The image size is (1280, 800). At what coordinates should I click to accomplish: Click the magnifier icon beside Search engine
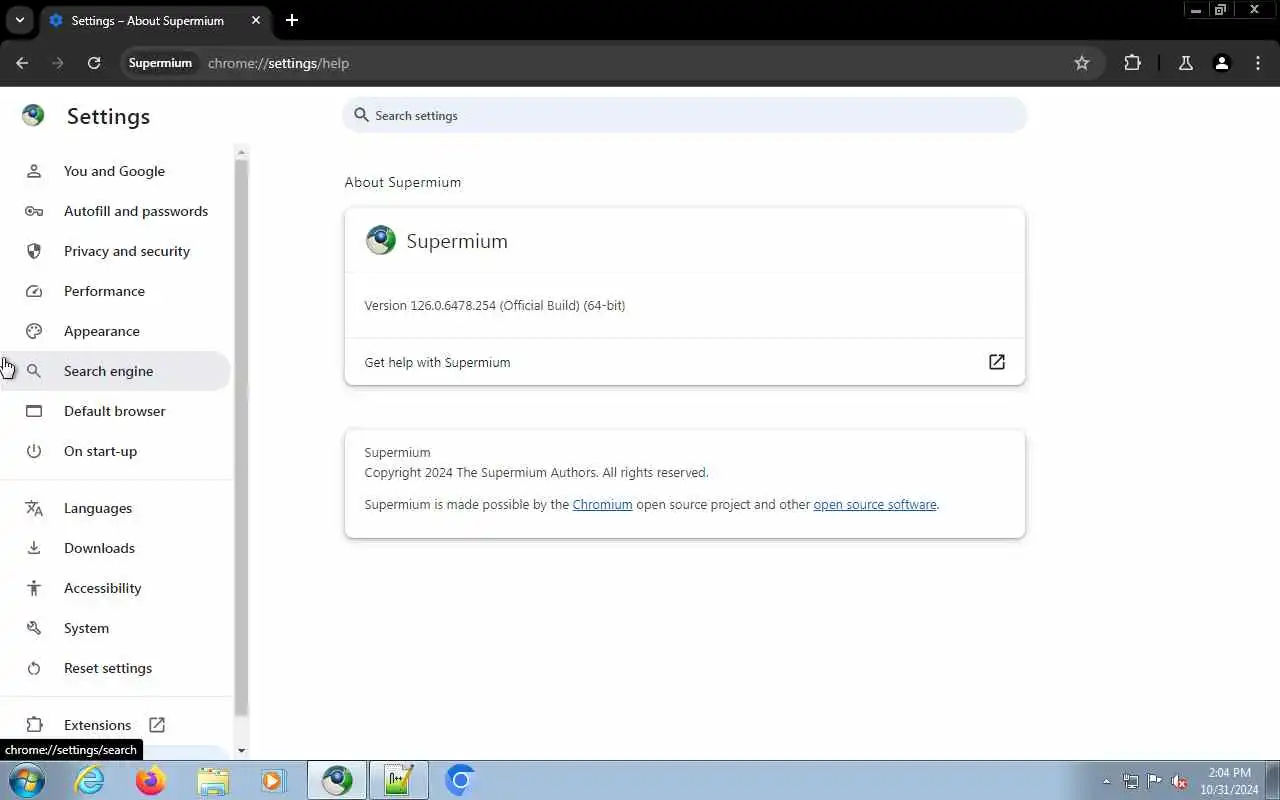point(34,371)
